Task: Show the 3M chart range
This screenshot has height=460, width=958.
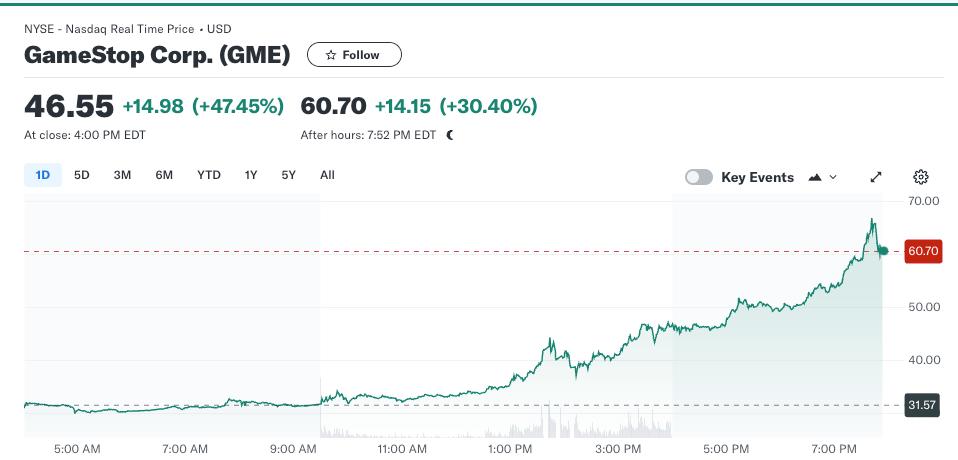Action: coord(122,175)
